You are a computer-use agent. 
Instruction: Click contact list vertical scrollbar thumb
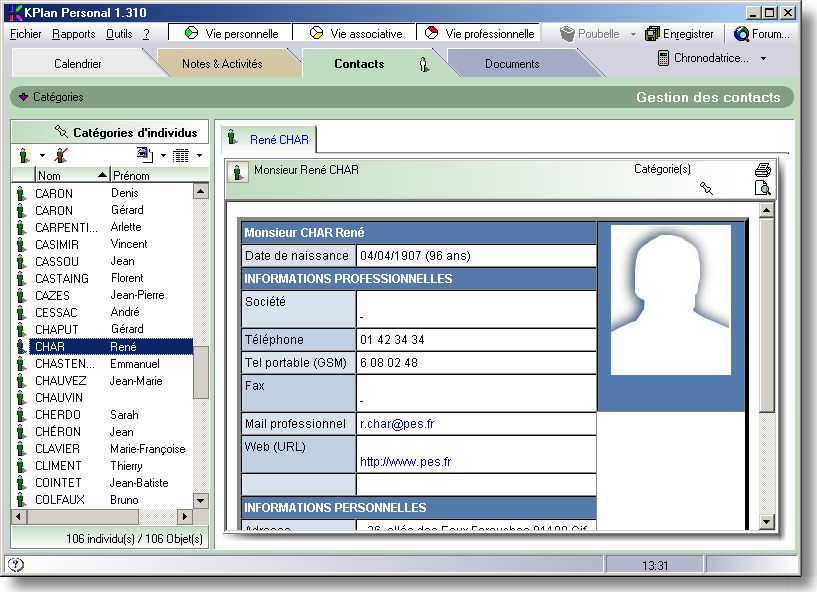(201, 372)
